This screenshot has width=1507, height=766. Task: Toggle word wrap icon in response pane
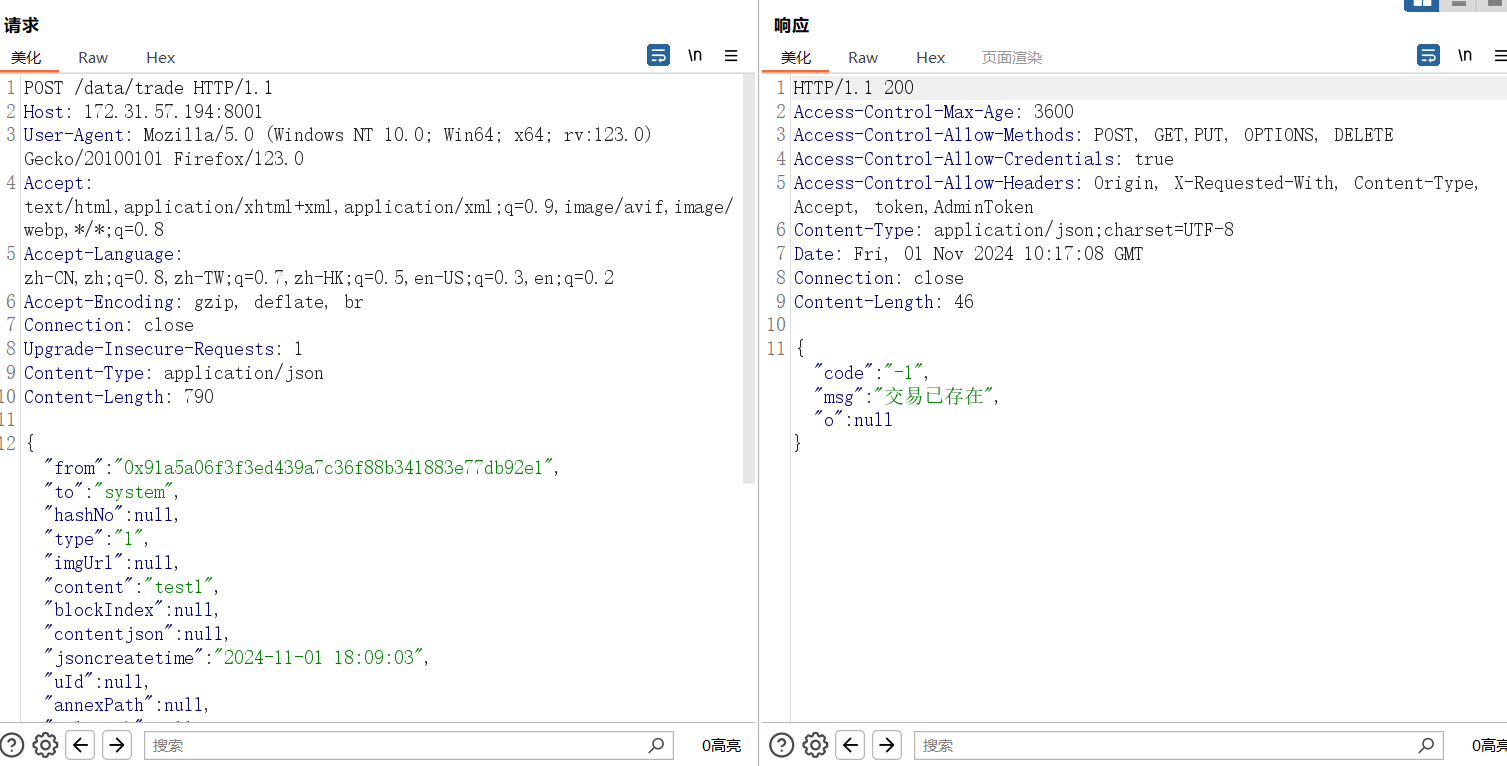point(1428,56)
